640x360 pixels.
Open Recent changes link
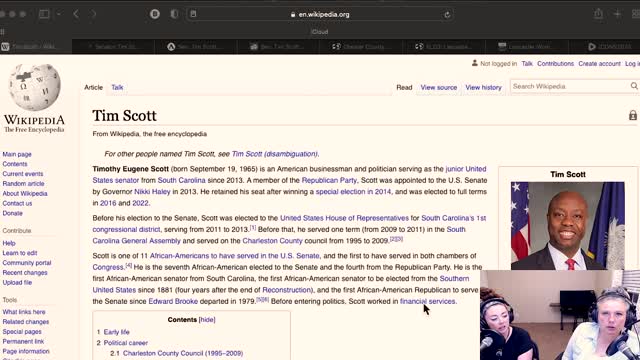click(25, 273)
